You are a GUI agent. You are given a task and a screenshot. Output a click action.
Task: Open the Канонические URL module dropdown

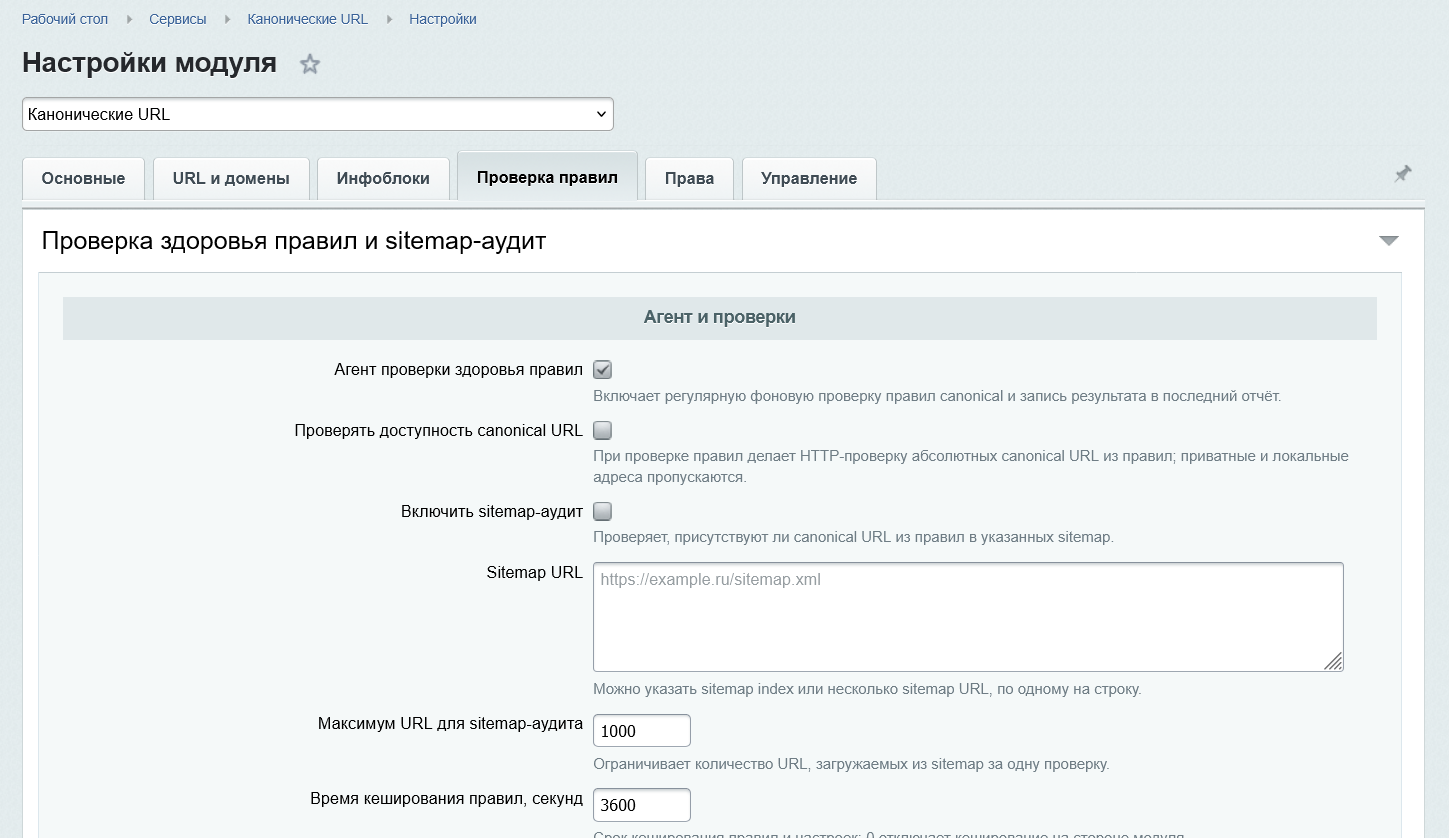[x=318, y=114]
